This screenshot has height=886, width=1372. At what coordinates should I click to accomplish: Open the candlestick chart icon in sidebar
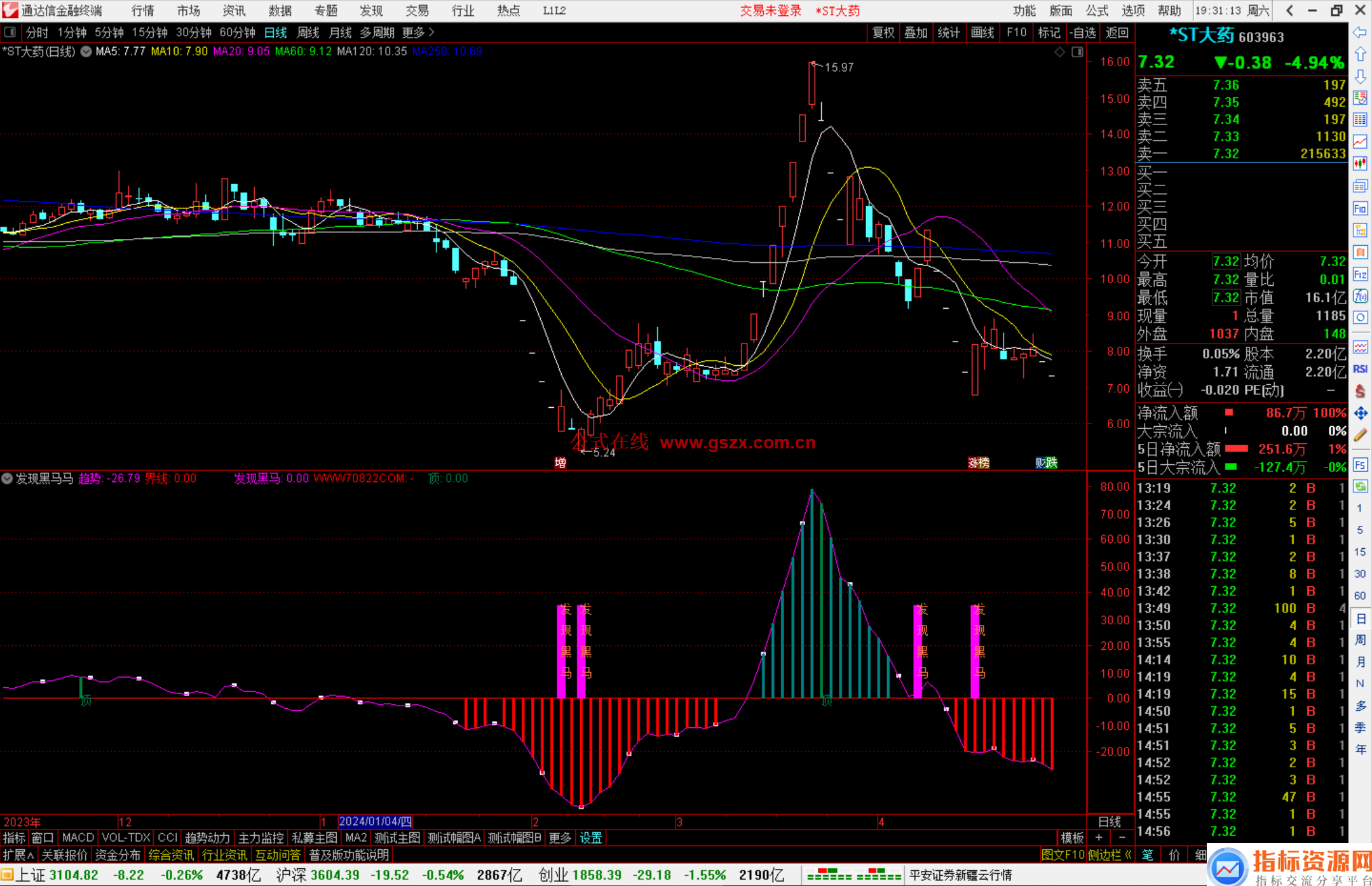[x=1359, y=164]
